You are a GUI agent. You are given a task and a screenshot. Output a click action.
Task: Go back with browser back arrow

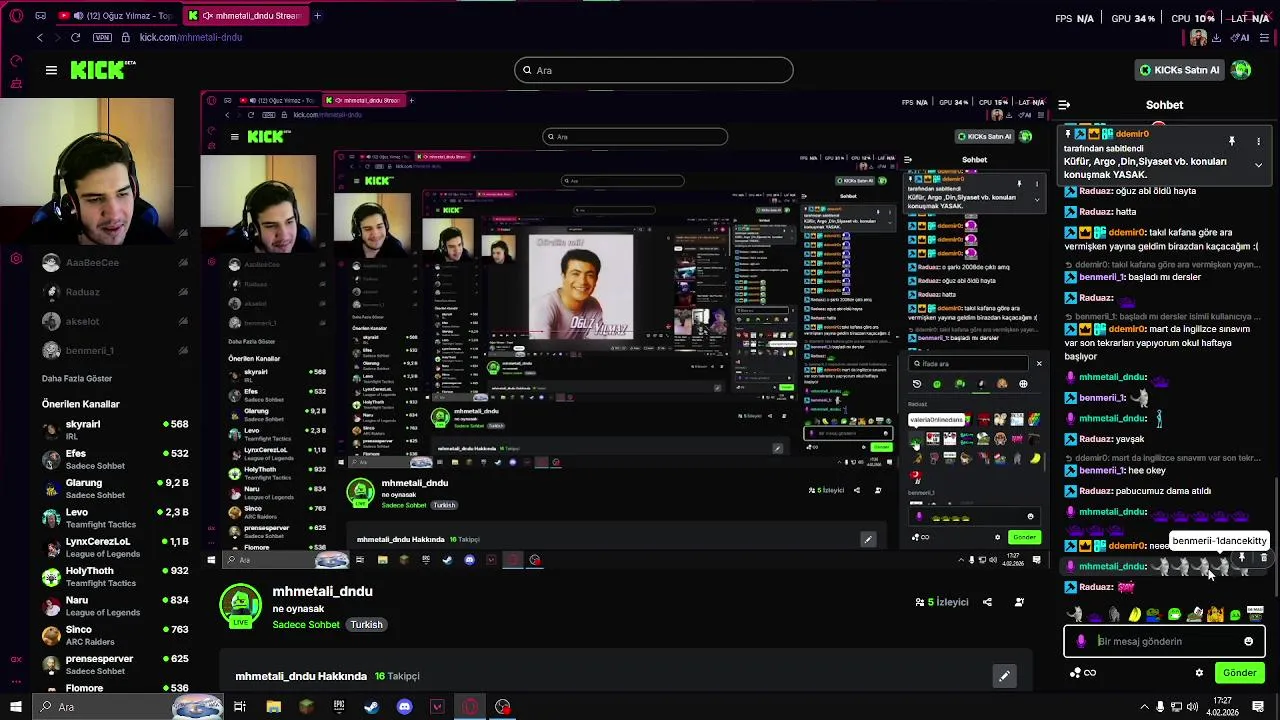[x=40, y=37]
